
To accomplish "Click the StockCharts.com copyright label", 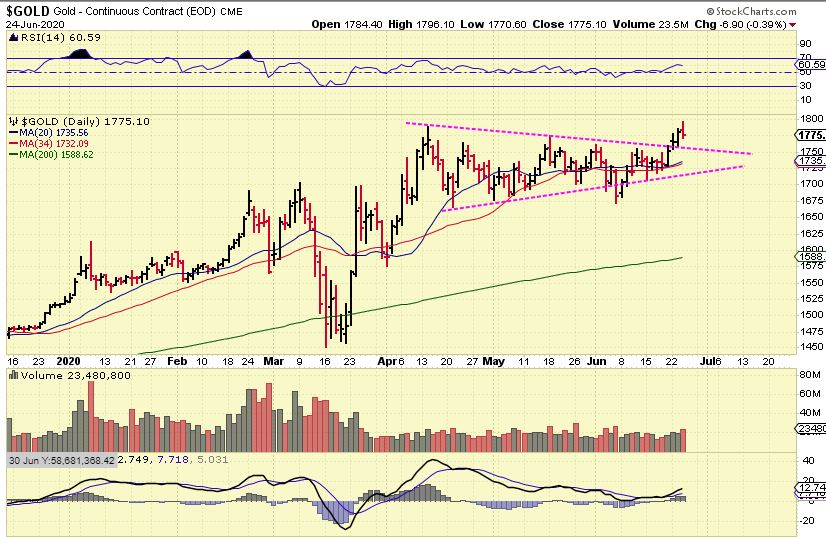I will [x=751, y=11].
